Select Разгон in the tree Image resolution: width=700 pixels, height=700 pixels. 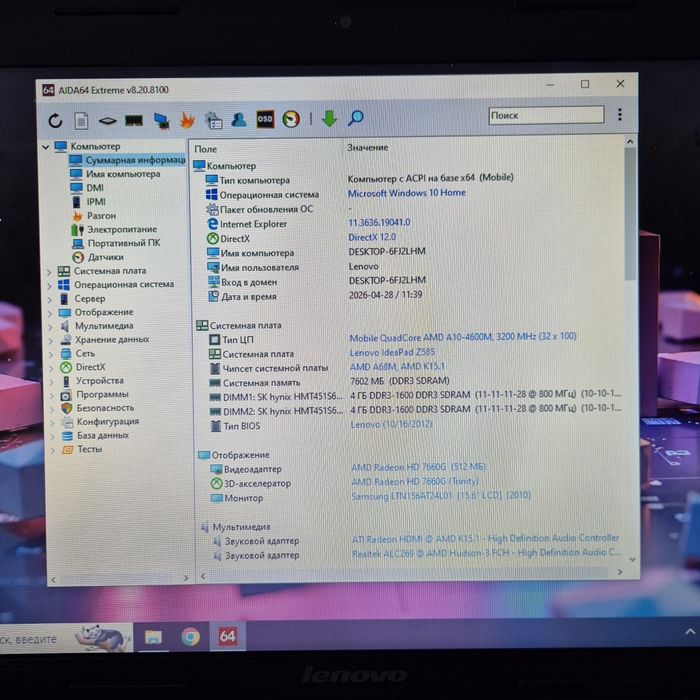101,215
